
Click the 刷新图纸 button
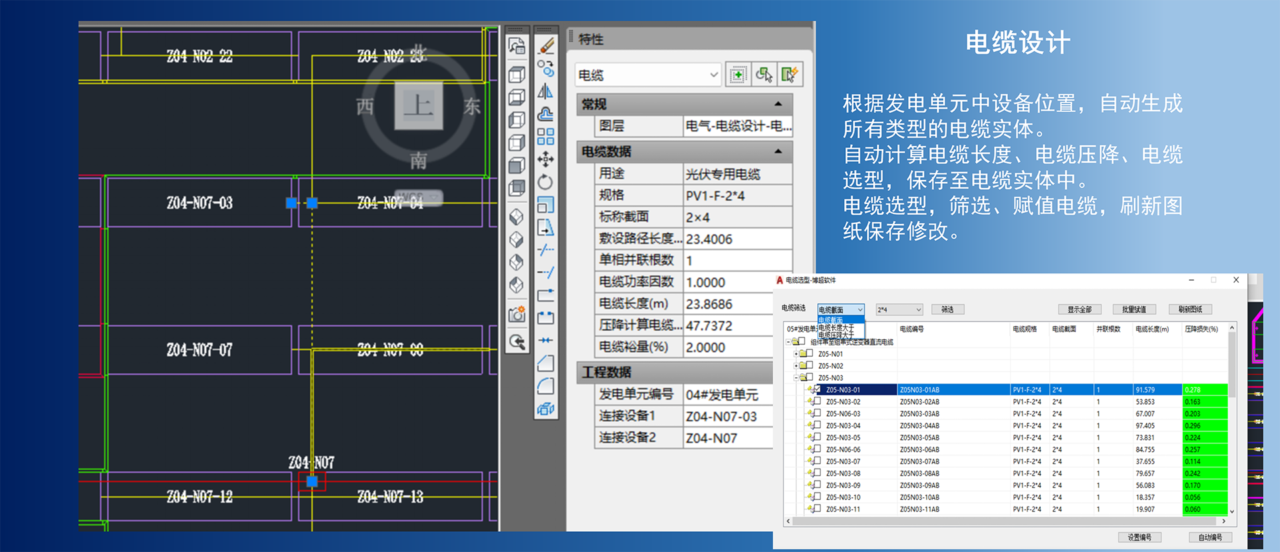[1190, 309]
